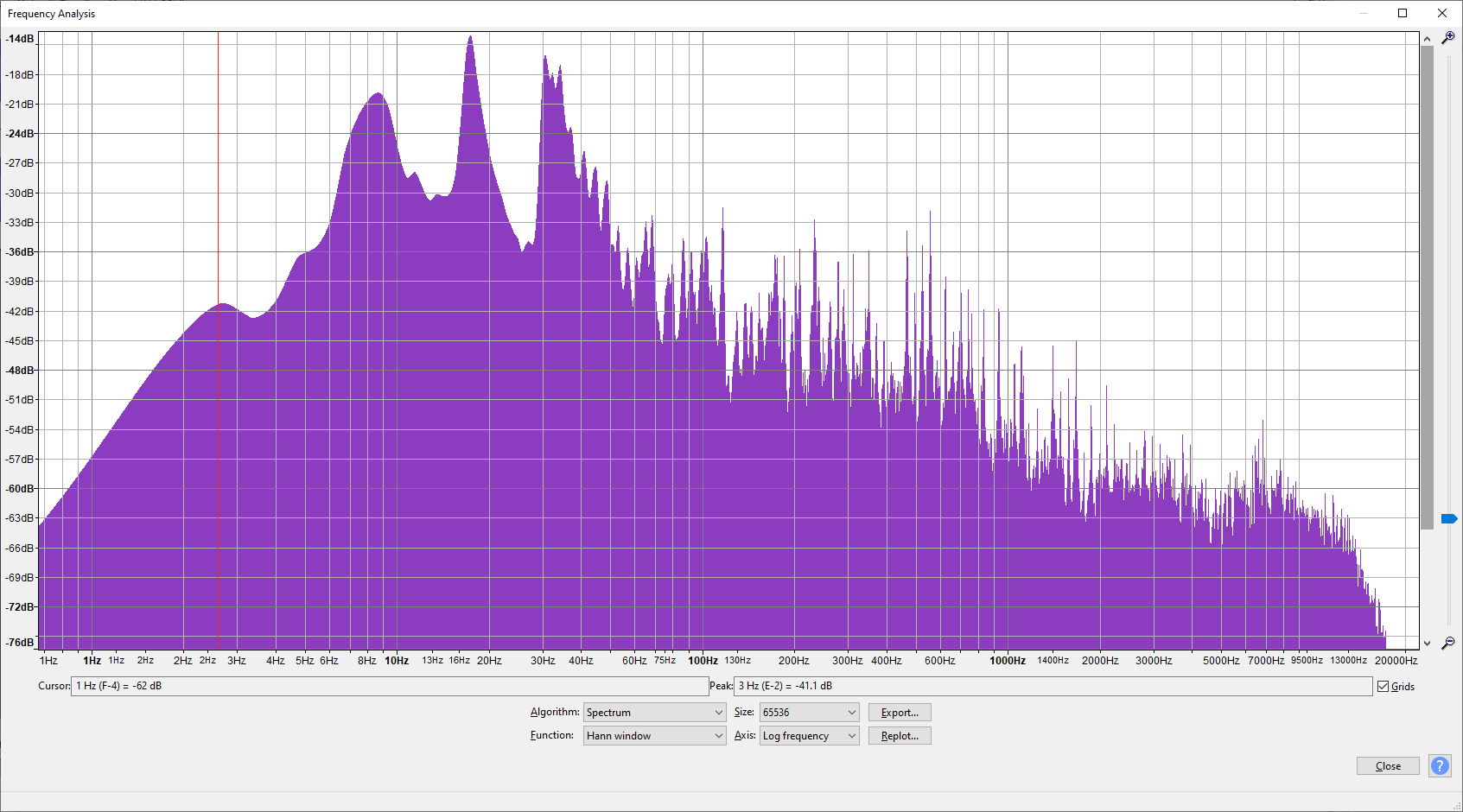1463x812 pixels.
Task: Maximize the Frequency Analysis window
Action: pos(1403,13)
